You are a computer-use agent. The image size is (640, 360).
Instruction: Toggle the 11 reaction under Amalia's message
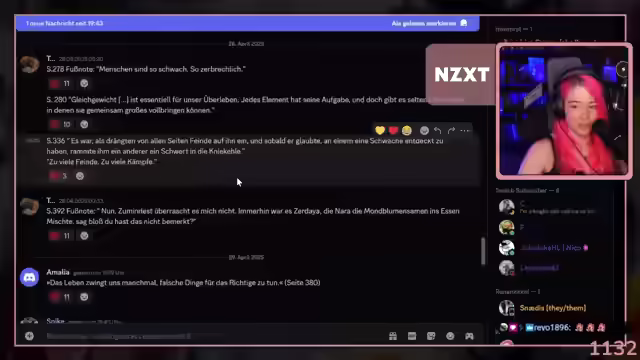click(60, 297)
